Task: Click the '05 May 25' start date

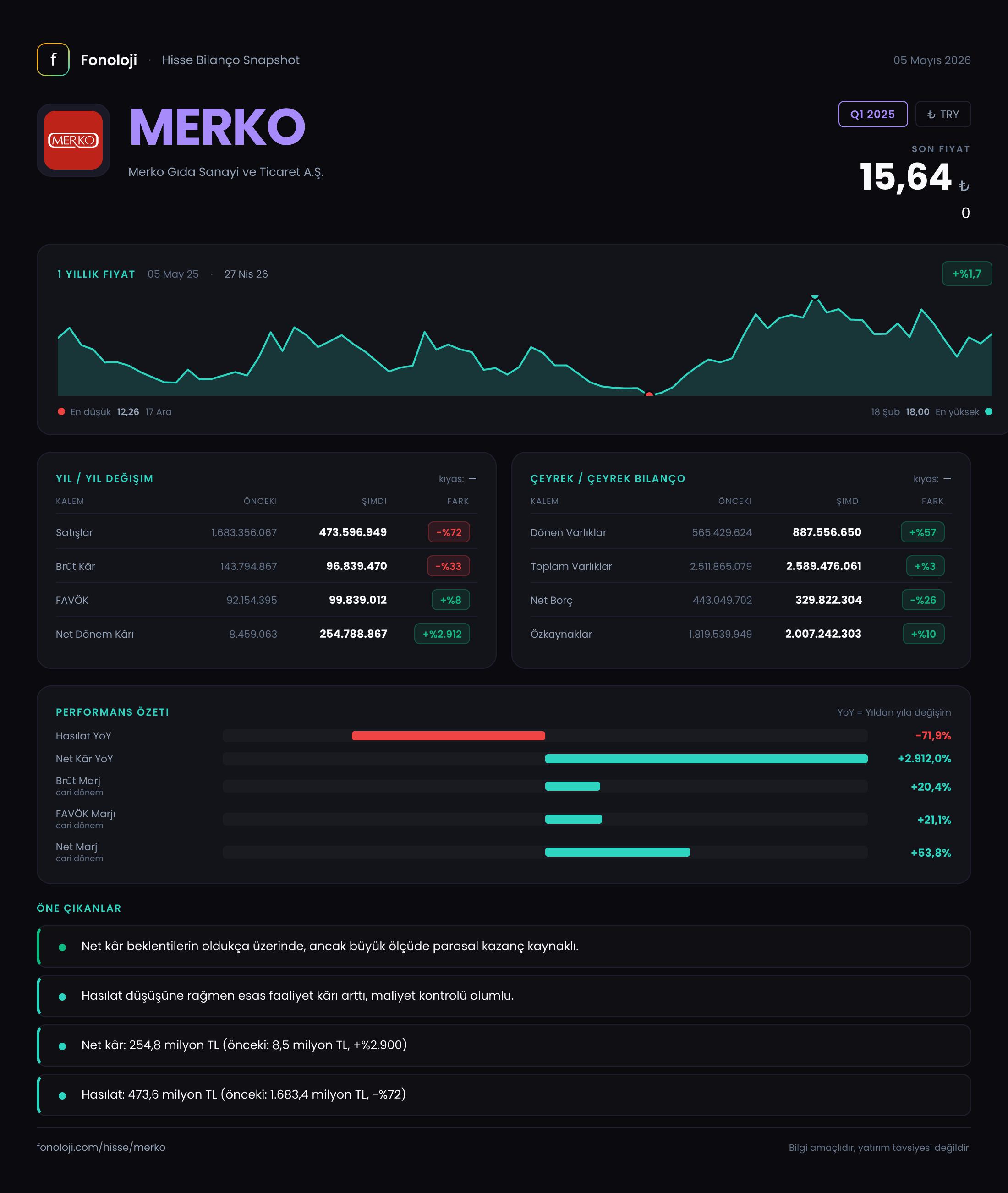Action: point(173,274)
